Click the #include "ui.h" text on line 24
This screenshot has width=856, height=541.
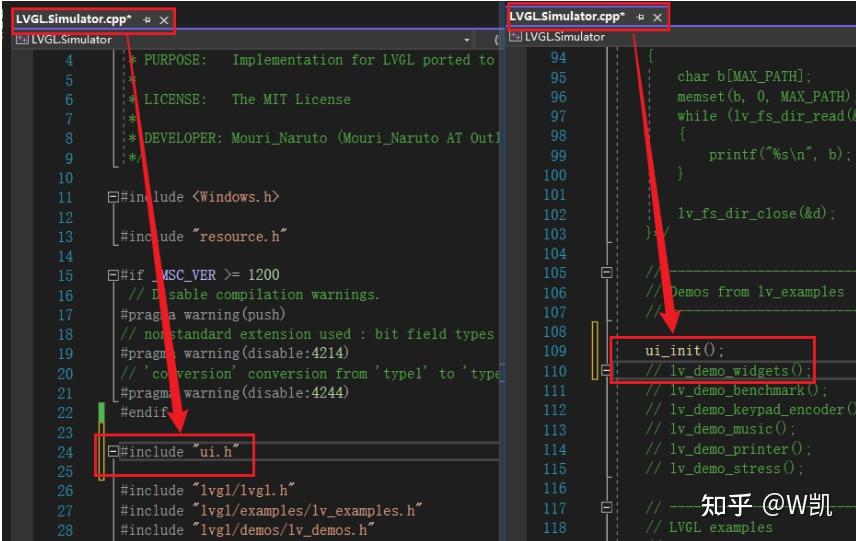pos(180,451)
